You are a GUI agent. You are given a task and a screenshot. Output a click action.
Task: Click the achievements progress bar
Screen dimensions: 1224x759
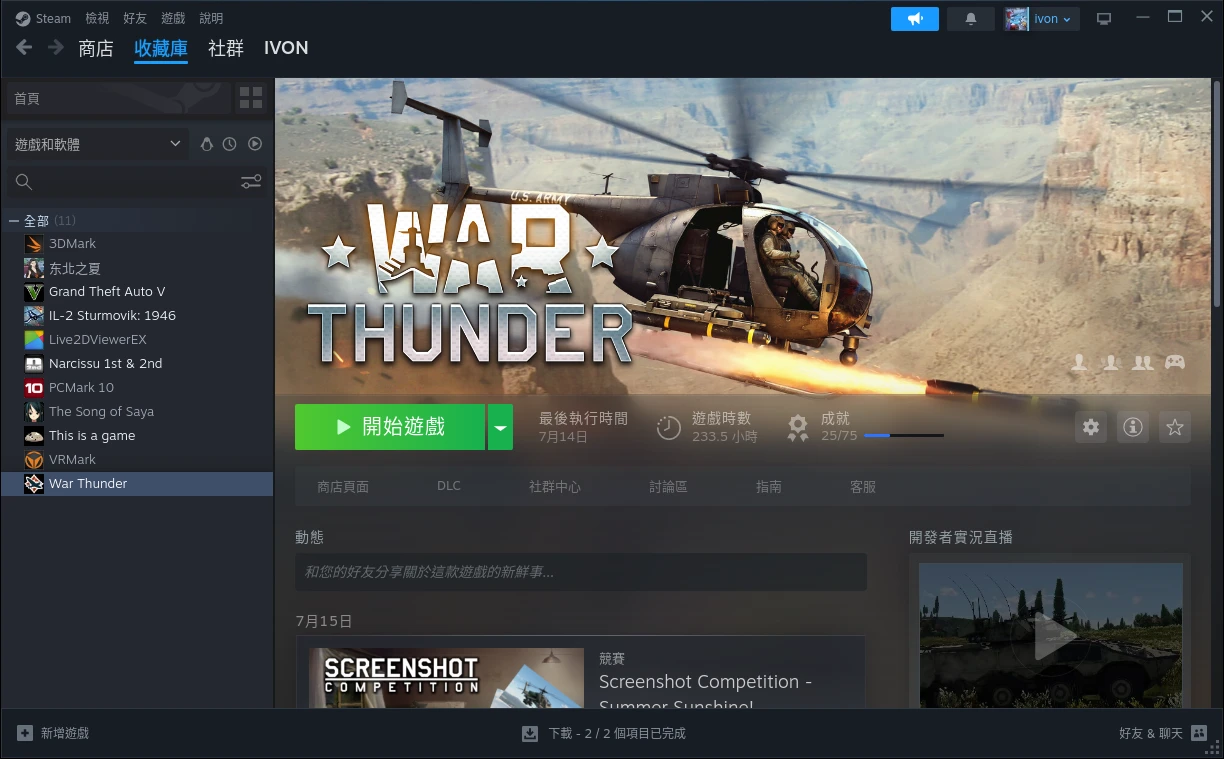[903, 436]
